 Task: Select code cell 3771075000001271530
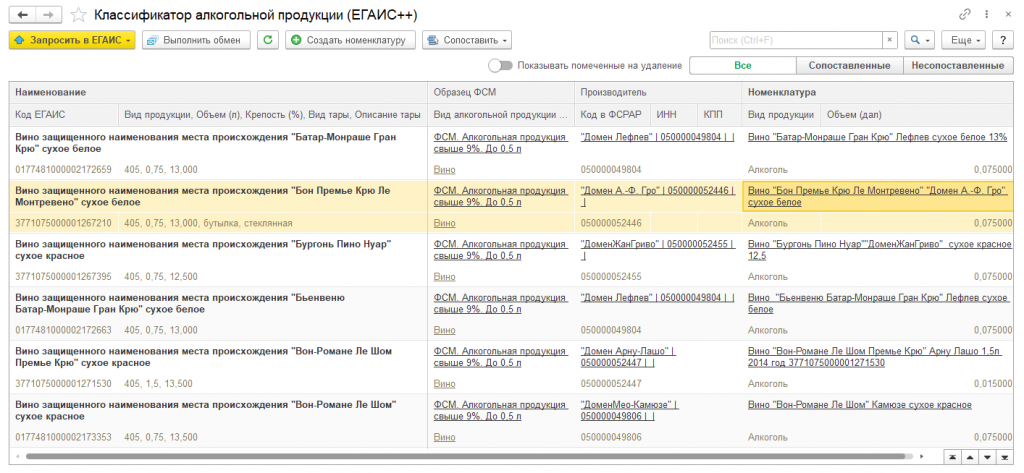63,383
